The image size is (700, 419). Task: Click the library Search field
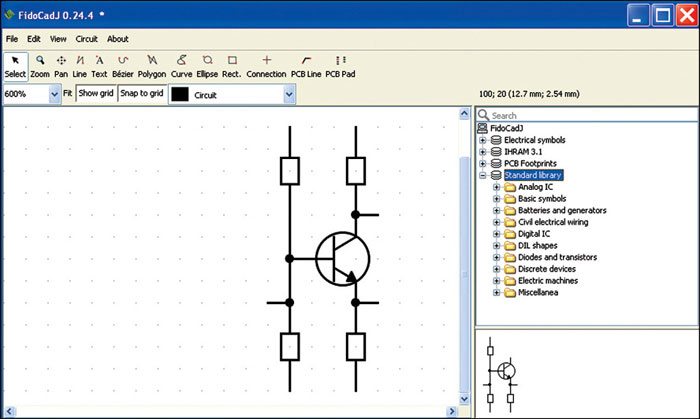pyautogui.click(x=590, y=115)
